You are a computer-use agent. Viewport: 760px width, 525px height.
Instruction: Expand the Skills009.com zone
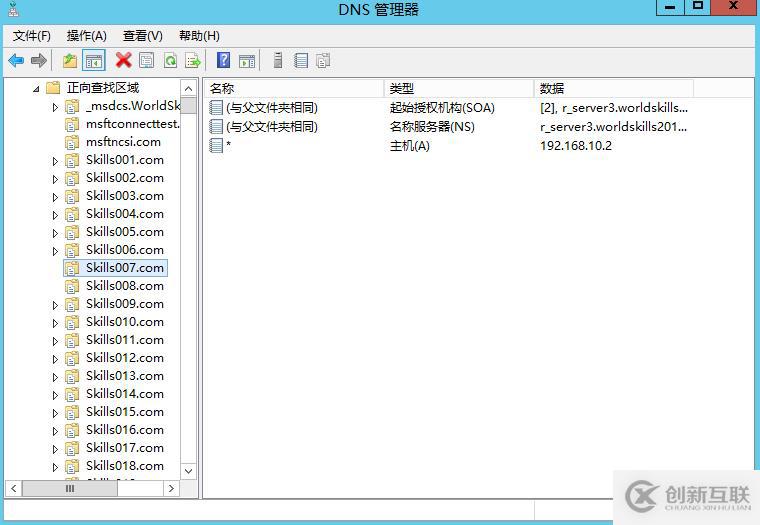(55, 305)
